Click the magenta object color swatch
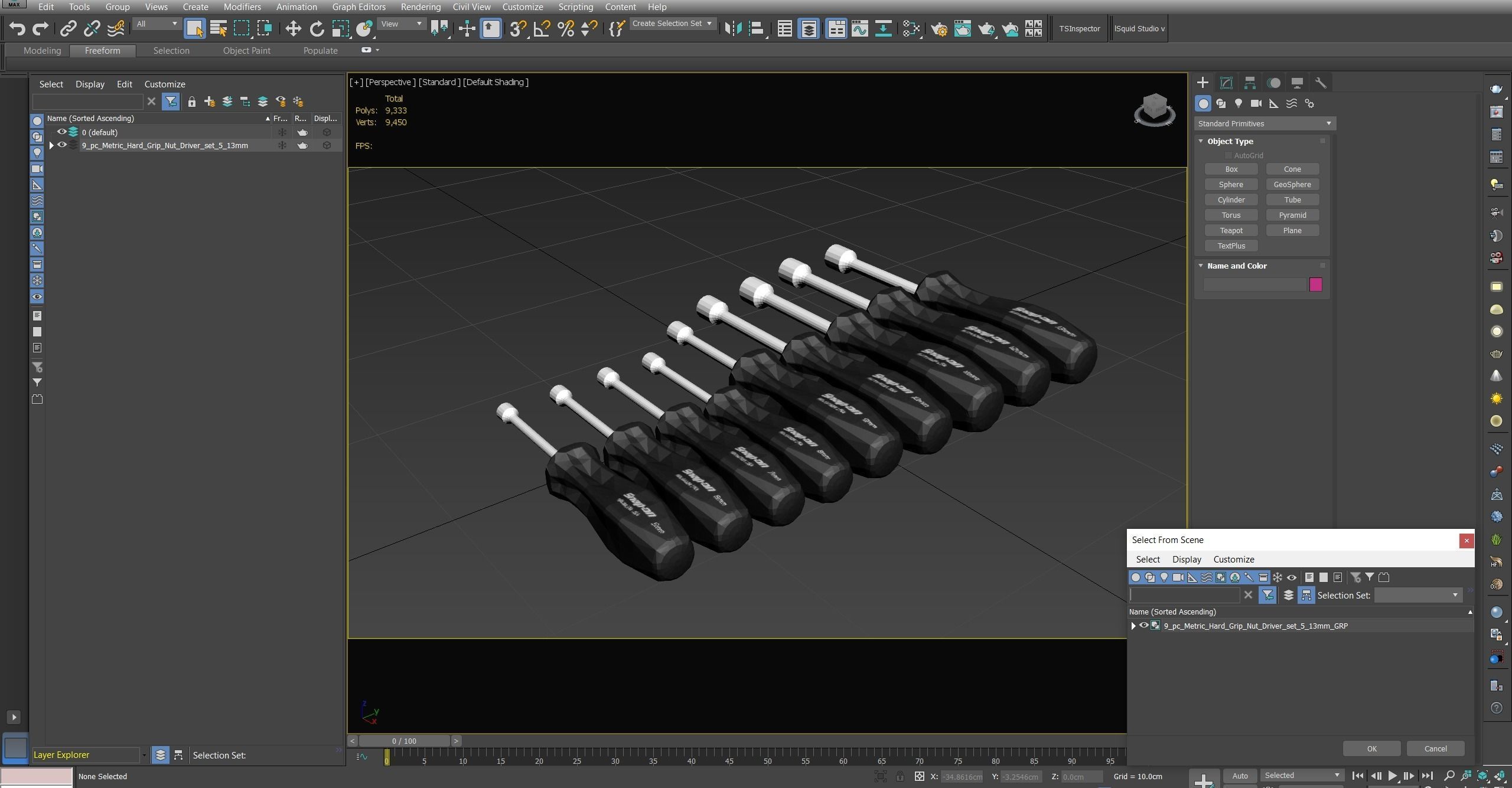 pyautogui.click(x=1316, y=285)
